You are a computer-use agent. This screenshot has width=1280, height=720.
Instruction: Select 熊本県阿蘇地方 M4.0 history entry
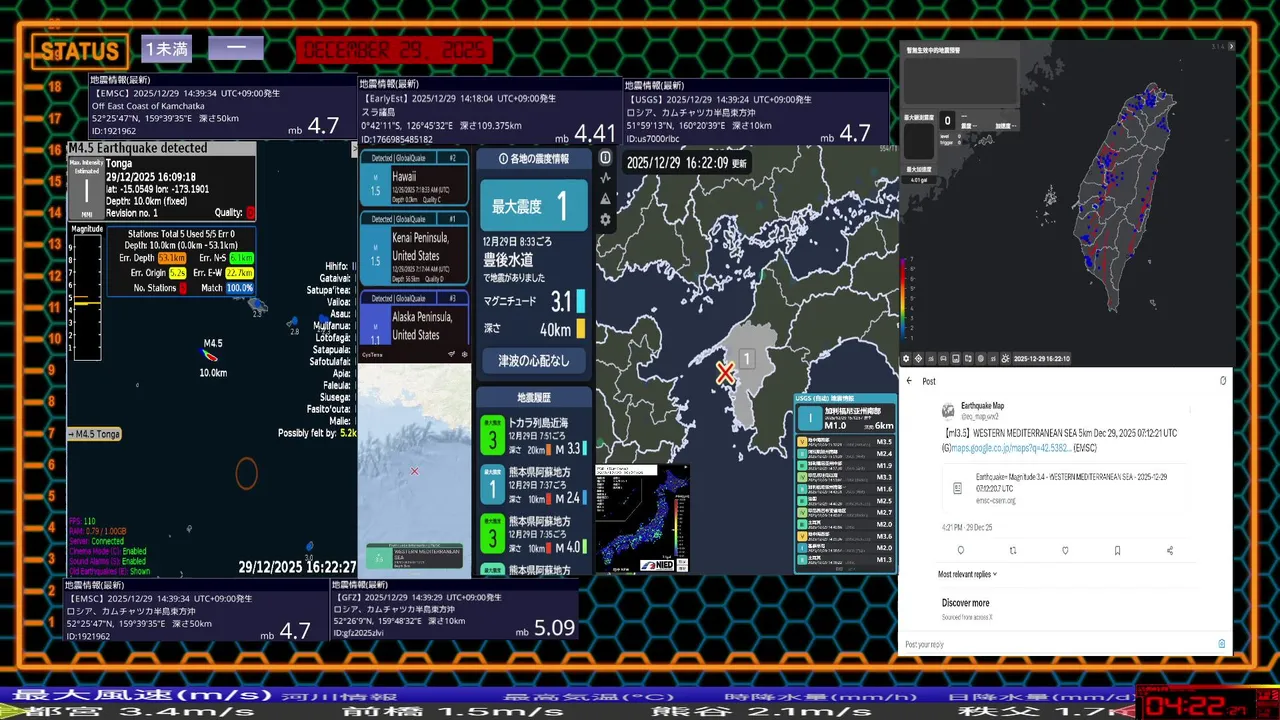click(x=535, y=534)
